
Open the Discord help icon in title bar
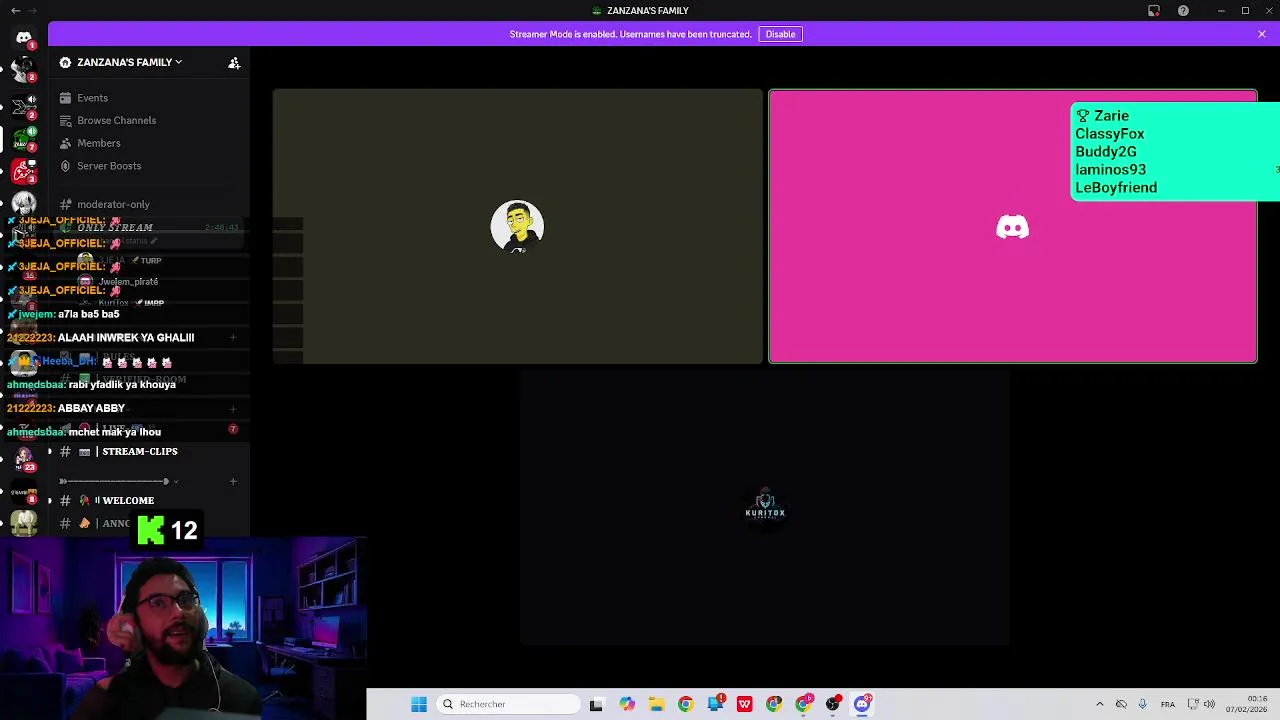pyautogui.click(x=1183, y=11)
